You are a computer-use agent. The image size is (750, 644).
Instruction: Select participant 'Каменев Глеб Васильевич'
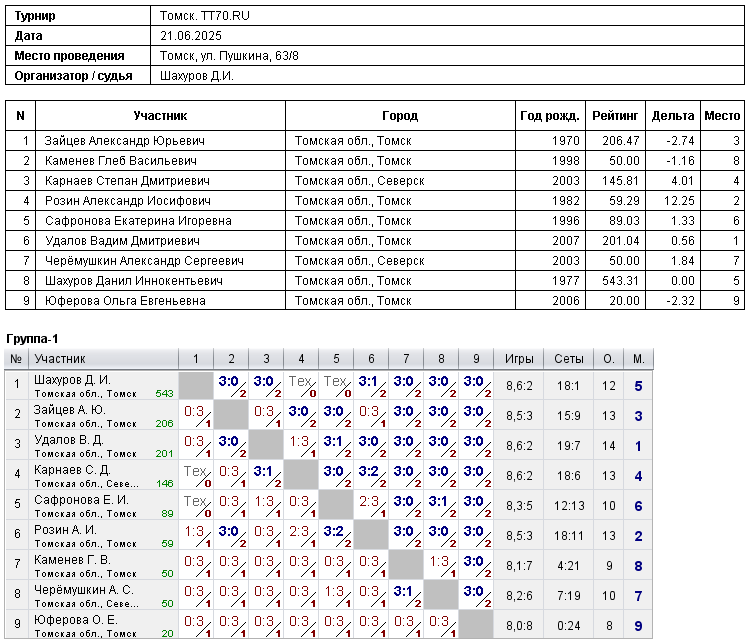[121, 161]
